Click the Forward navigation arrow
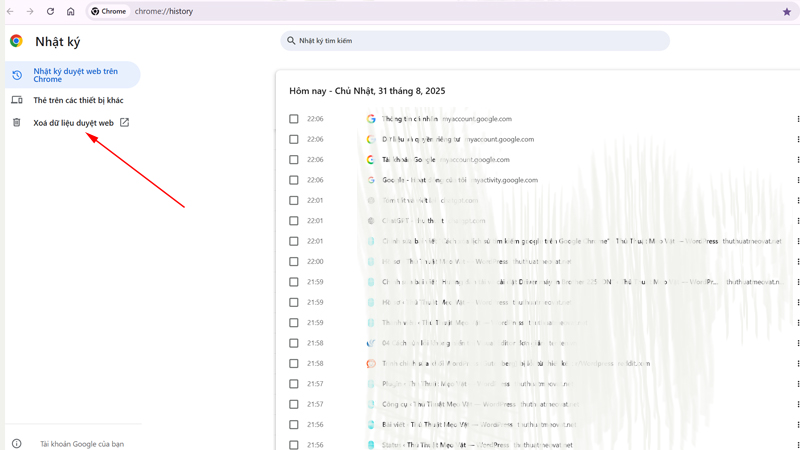The image size is (800, 450). click(30, 12)
